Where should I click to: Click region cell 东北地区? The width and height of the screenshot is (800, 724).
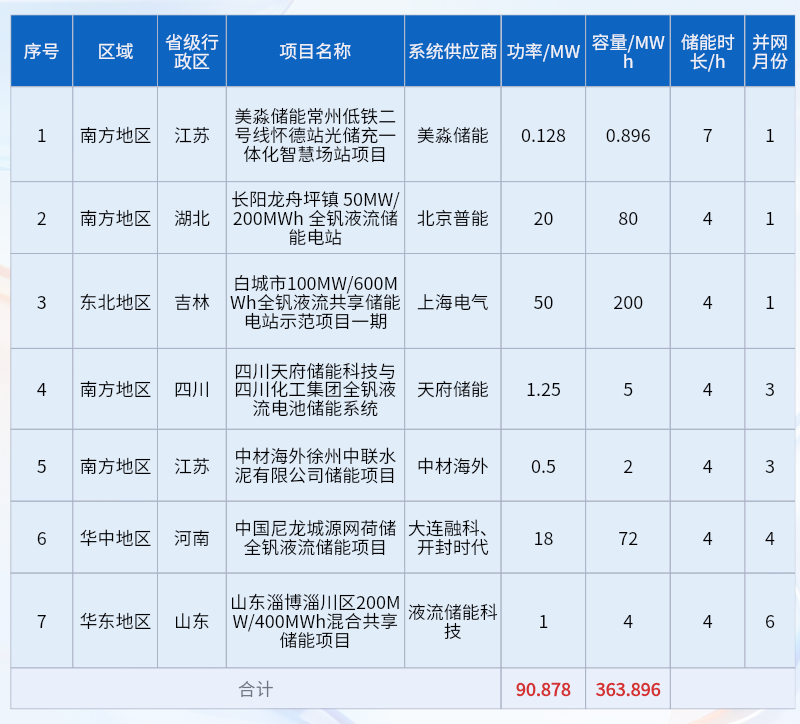click(x=115, y=302)
